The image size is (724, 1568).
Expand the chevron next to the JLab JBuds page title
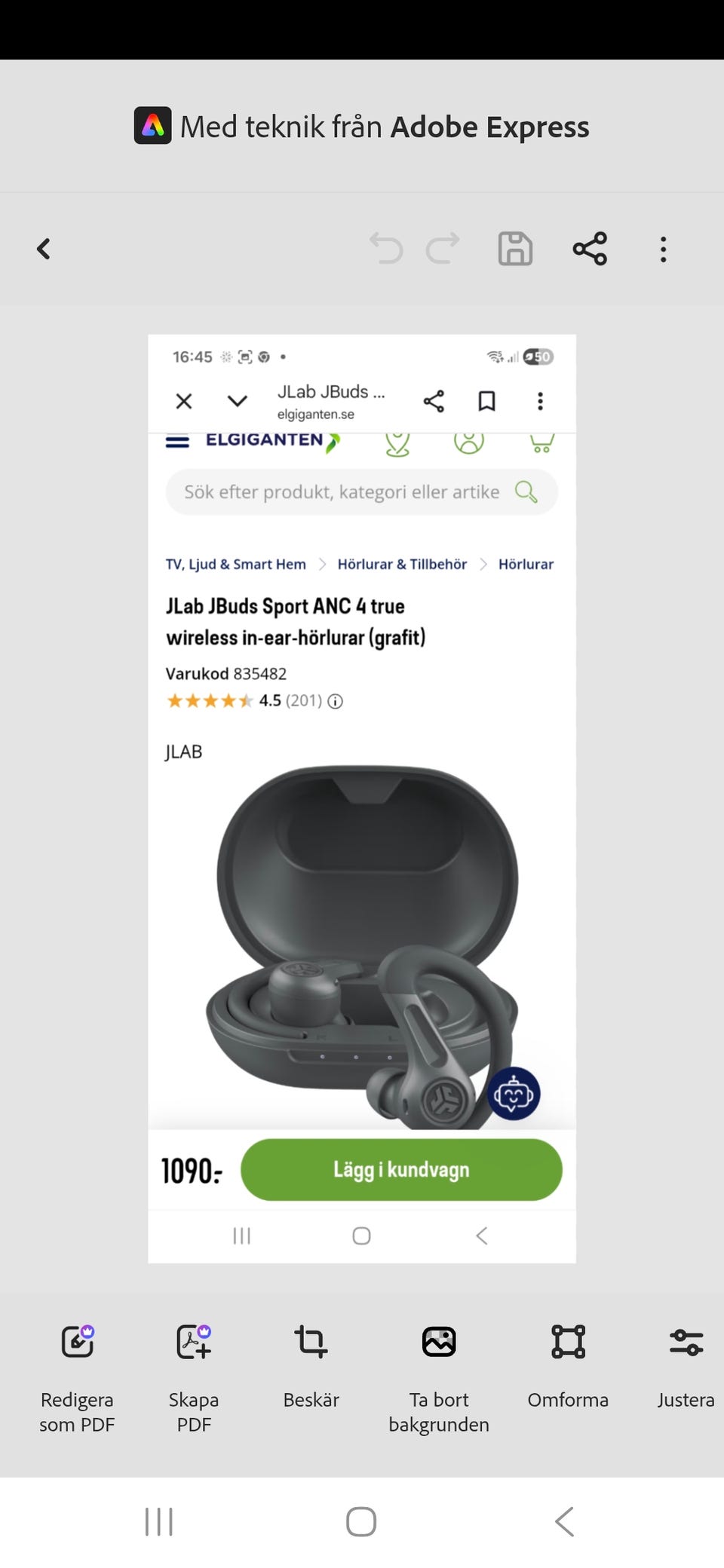(238, 401)
